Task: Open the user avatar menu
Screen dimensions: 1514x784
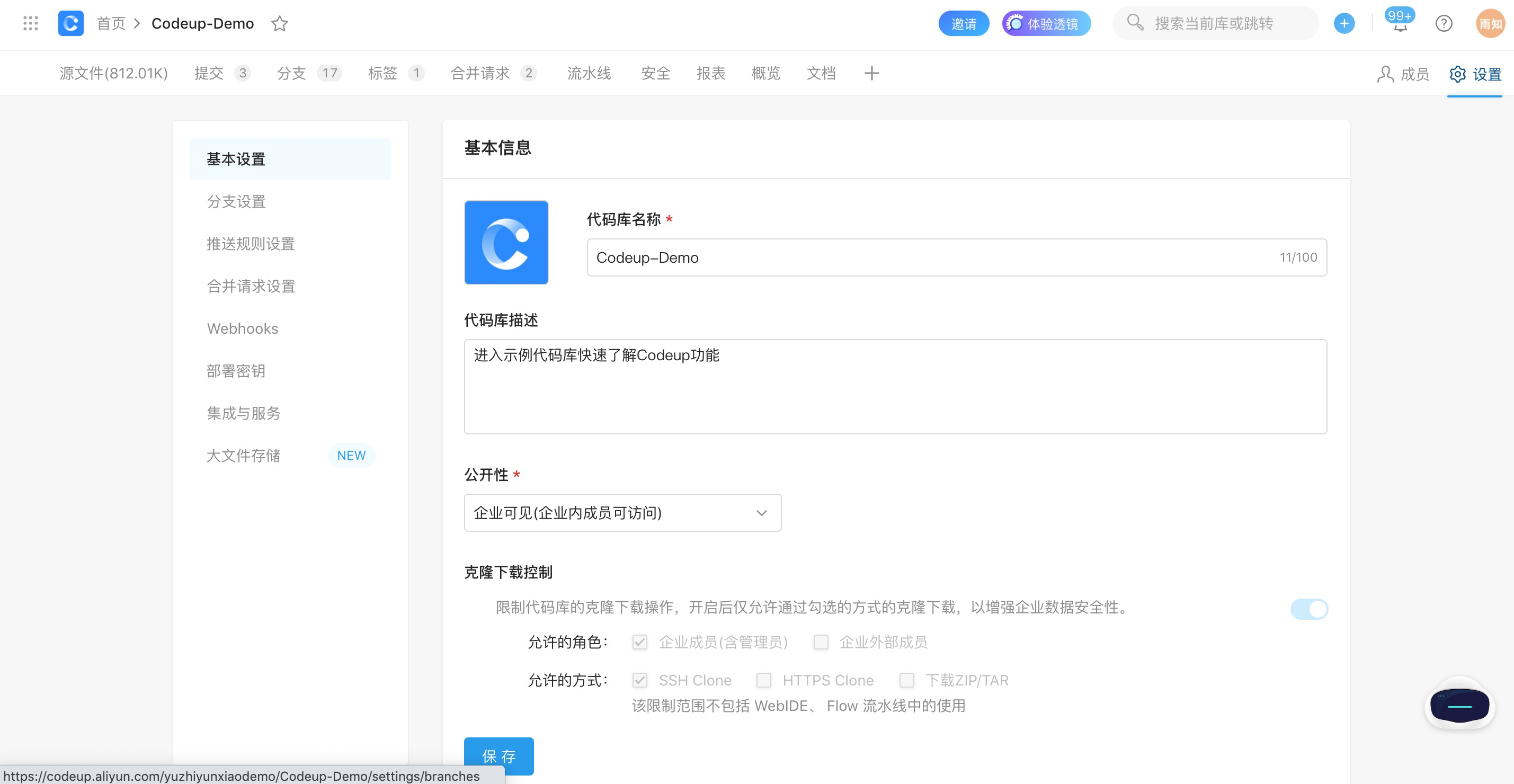Action: [x=1490, y=23]
